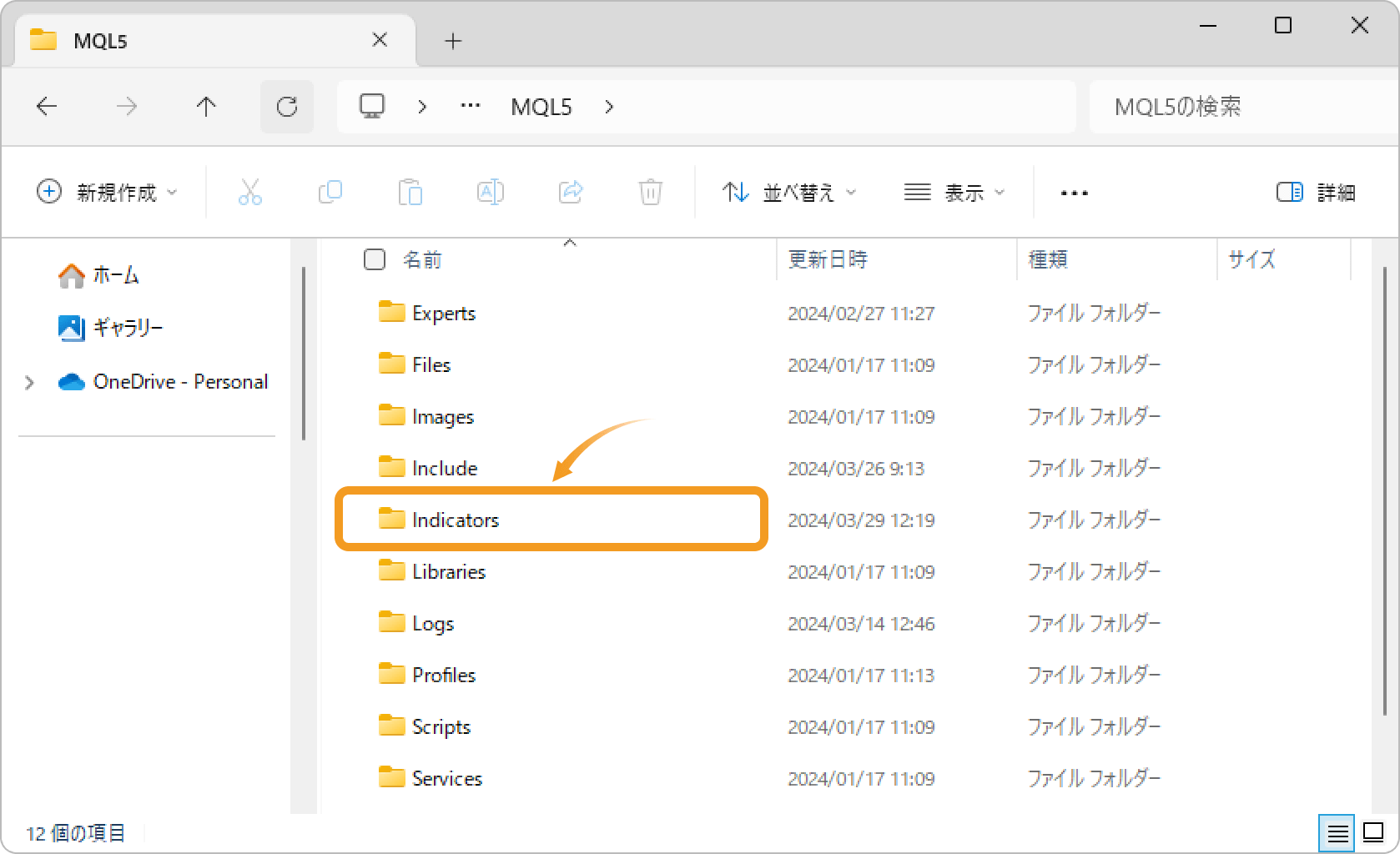This screenshot has width=1400, height=854.
Task: Add a new tab with plus button
Action: (453, 41)
